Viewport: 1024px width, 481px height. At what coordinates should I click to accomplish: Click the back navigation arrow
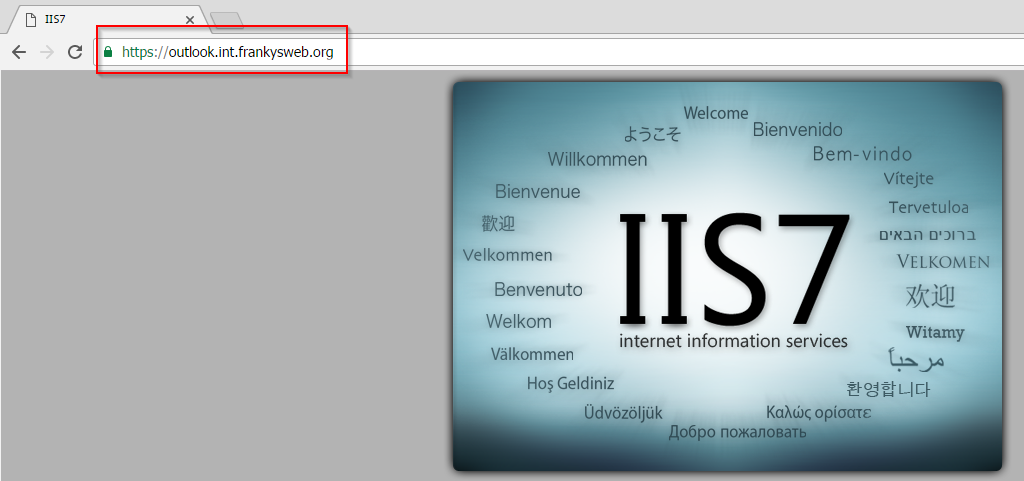(x=18, y=52)
